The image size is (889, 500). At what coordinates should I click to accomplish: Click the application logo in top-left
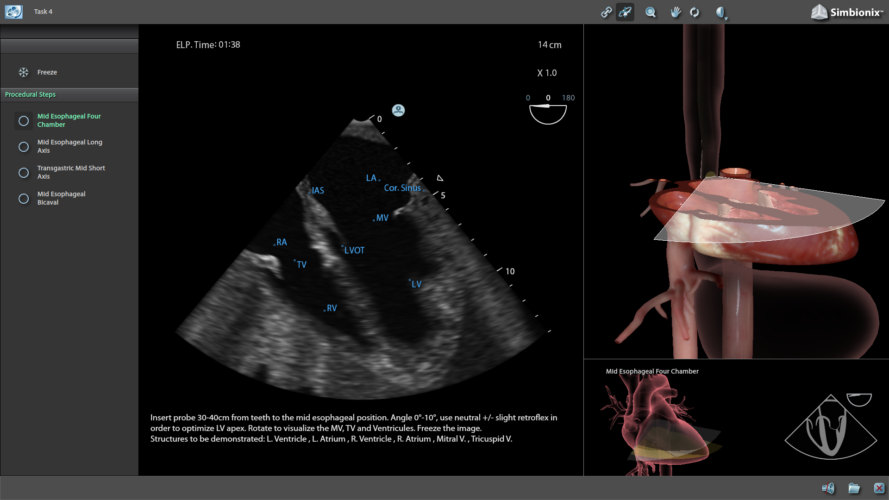(x=14, y=11)
